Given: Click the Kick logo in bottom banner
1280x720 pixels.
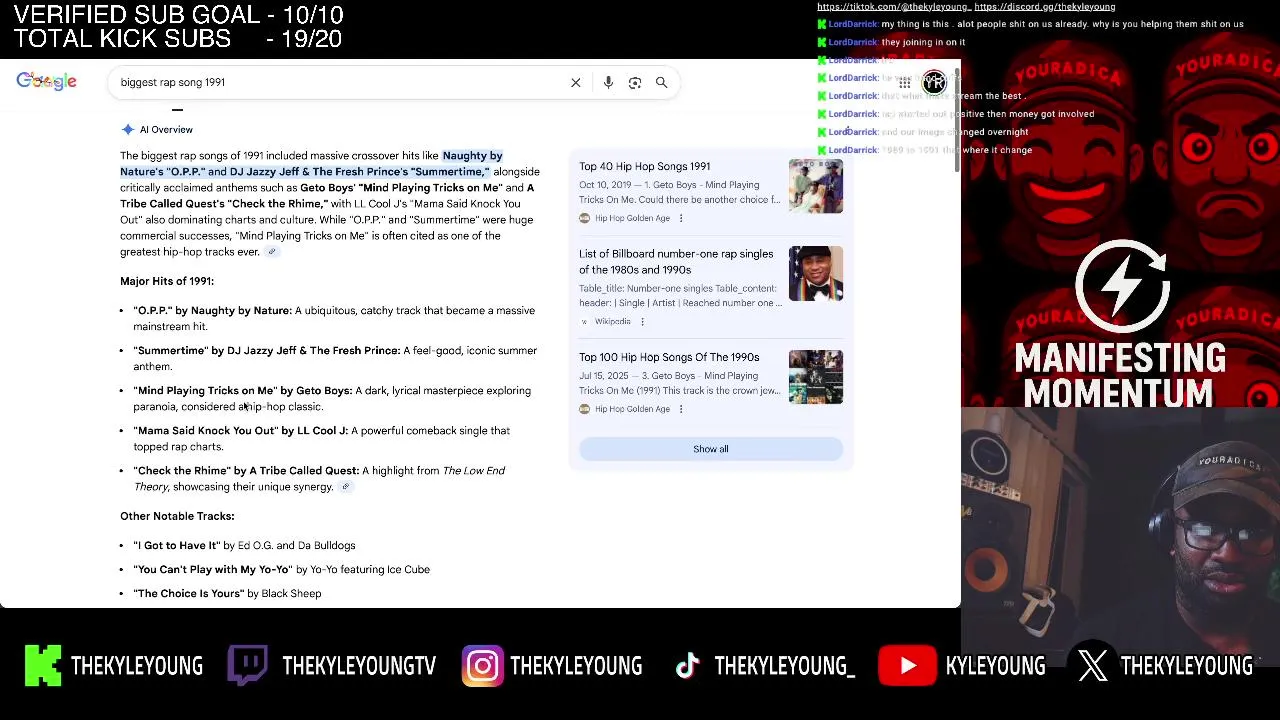Looking at the screenshot, I should tap(43, 666).
